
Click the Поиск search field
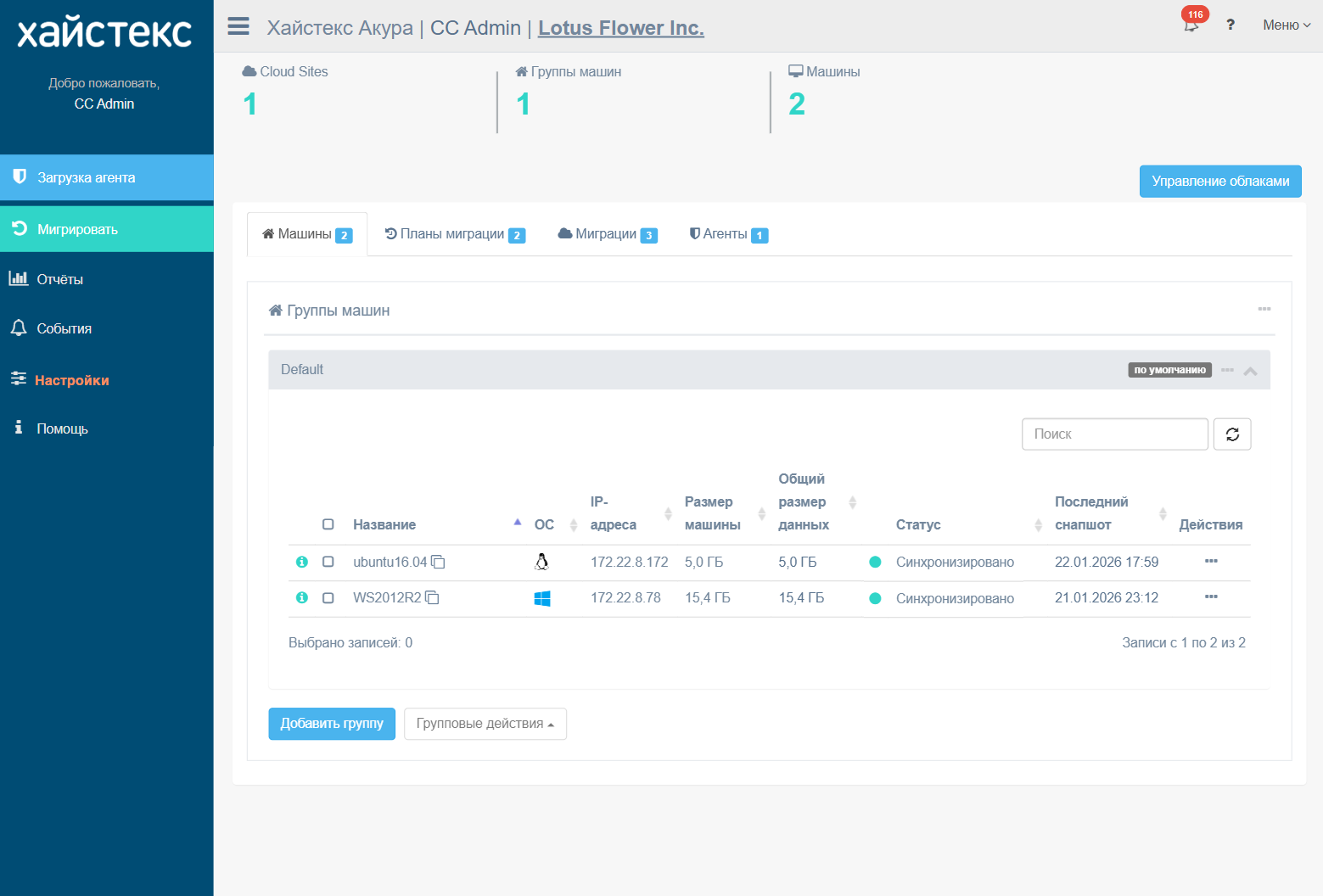(1114, 434)
